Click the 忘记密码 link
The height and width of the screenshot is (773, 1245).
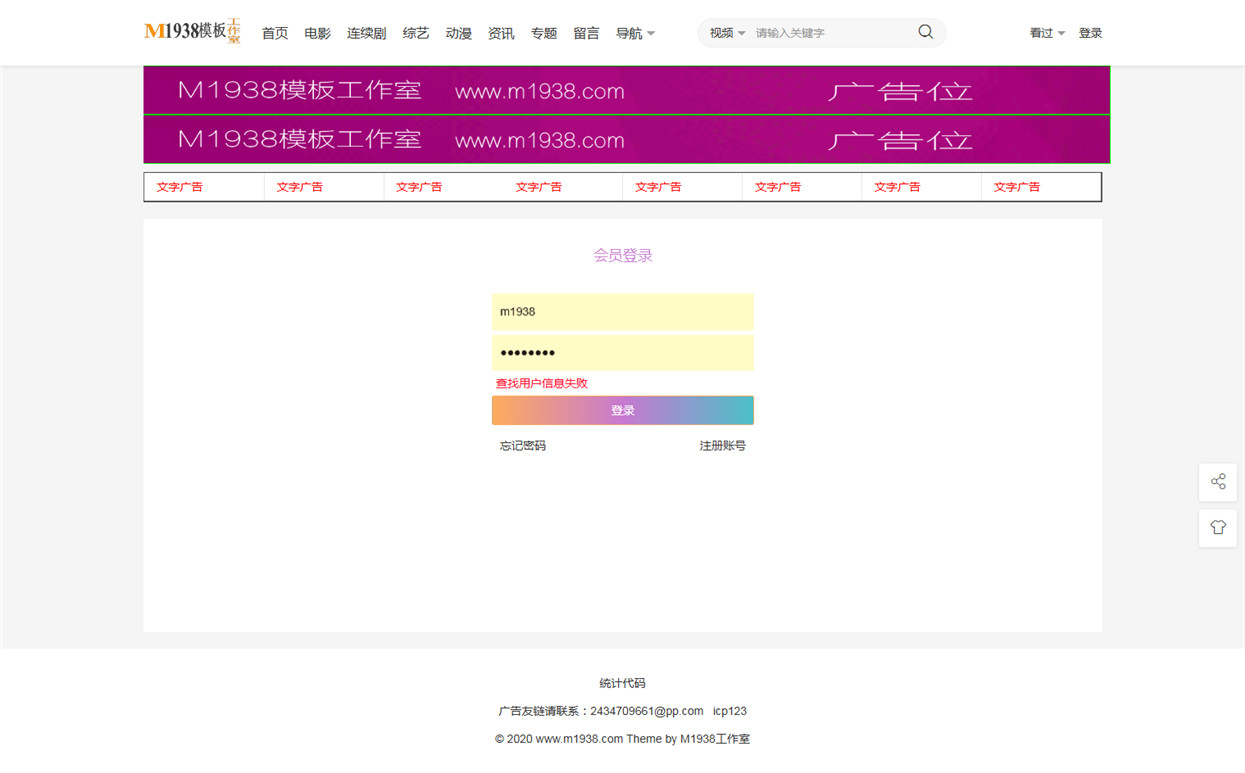click(x=523, y=446)
